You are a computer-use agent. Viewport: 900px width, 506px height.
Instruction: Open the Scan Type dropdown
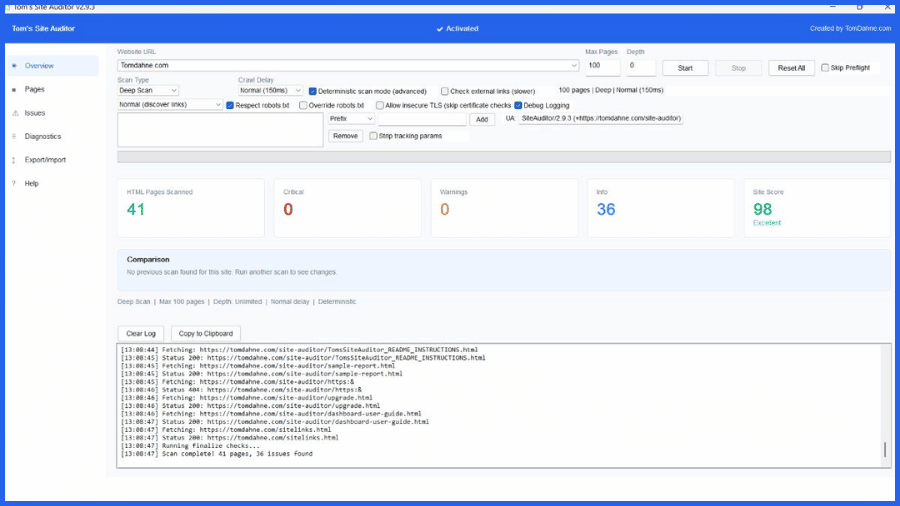coord(148,91)
